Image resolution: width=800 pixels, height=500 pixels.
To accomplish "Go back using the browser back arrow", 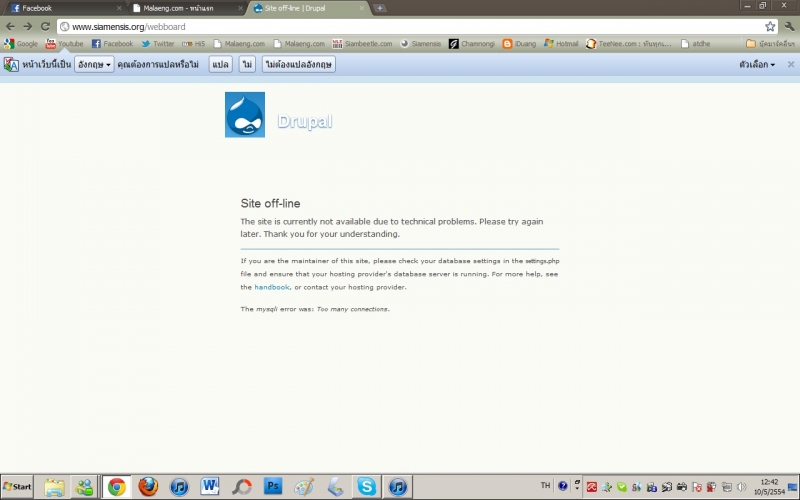I will tap(10, 27).
